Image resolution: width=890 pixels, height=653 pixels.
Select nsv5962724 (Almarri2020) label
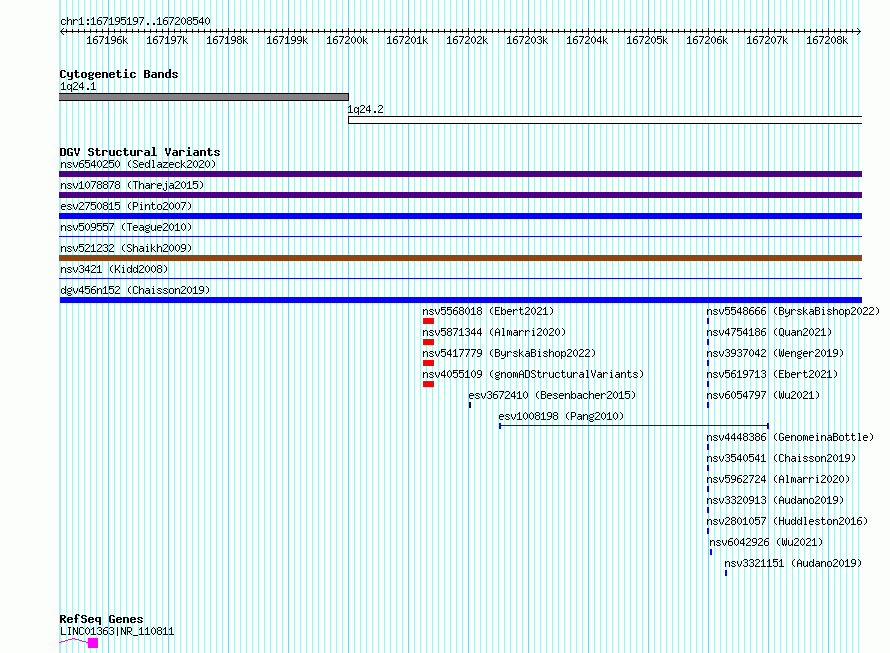coord(778,479)
